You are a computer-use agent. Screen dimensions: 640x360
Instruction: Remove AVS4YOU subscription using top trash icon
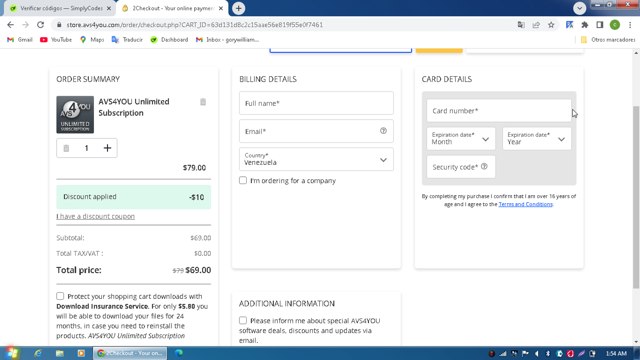coord(203,102)
